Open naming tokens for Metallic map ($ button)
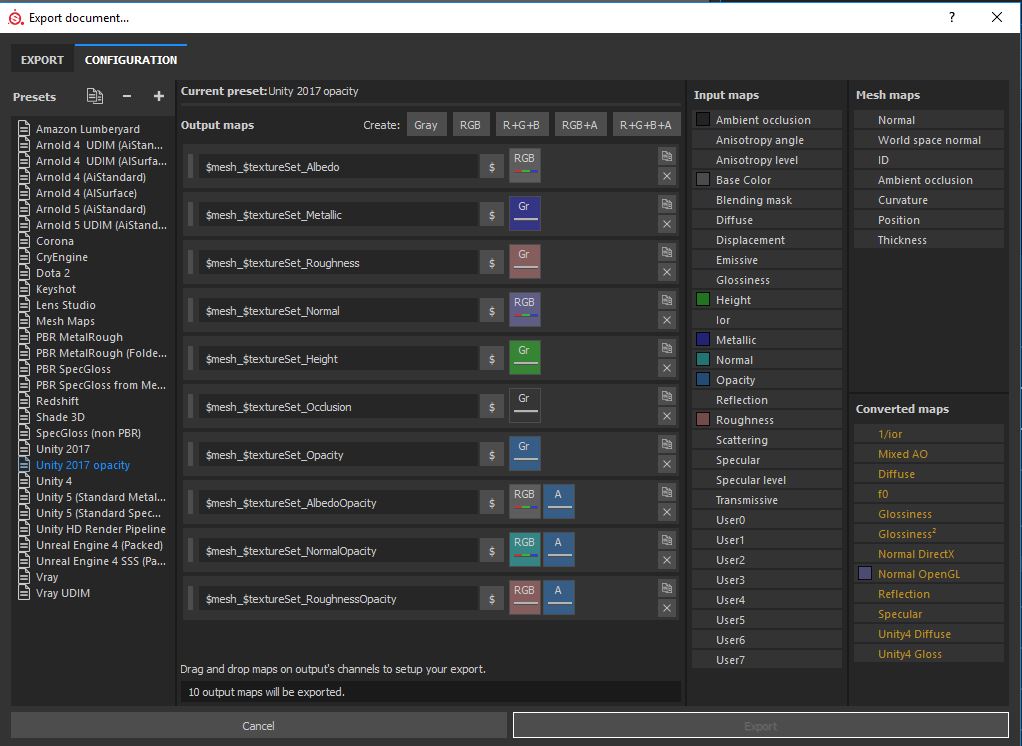 click(x=492, y=215)
